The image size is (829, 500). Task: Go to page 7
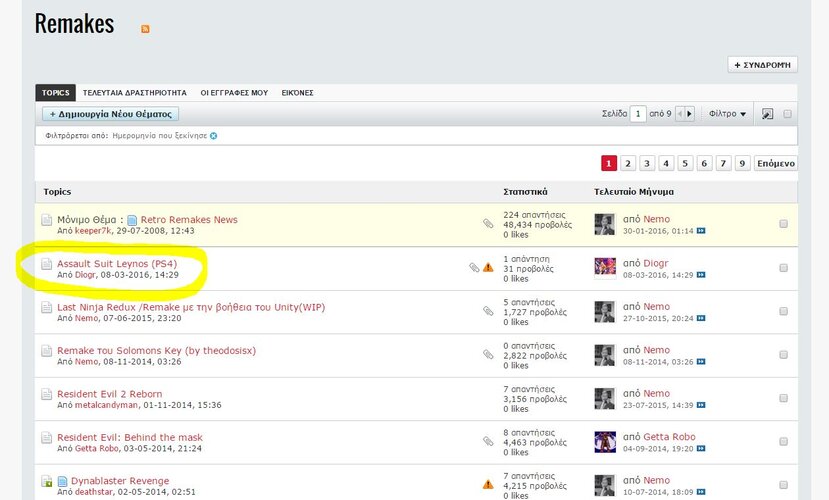(723, 163)
